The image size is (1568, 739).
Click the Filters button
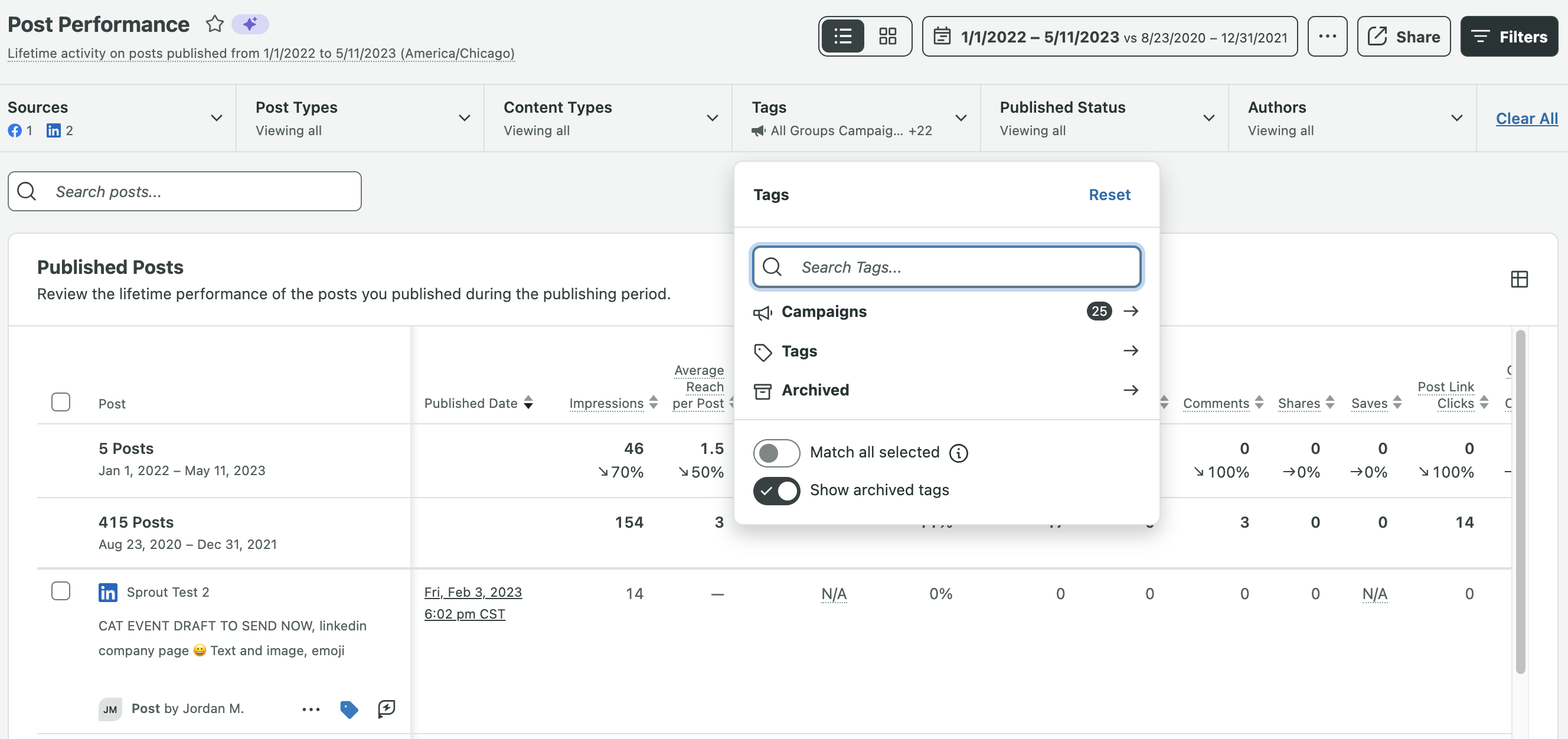[1509, 37]
